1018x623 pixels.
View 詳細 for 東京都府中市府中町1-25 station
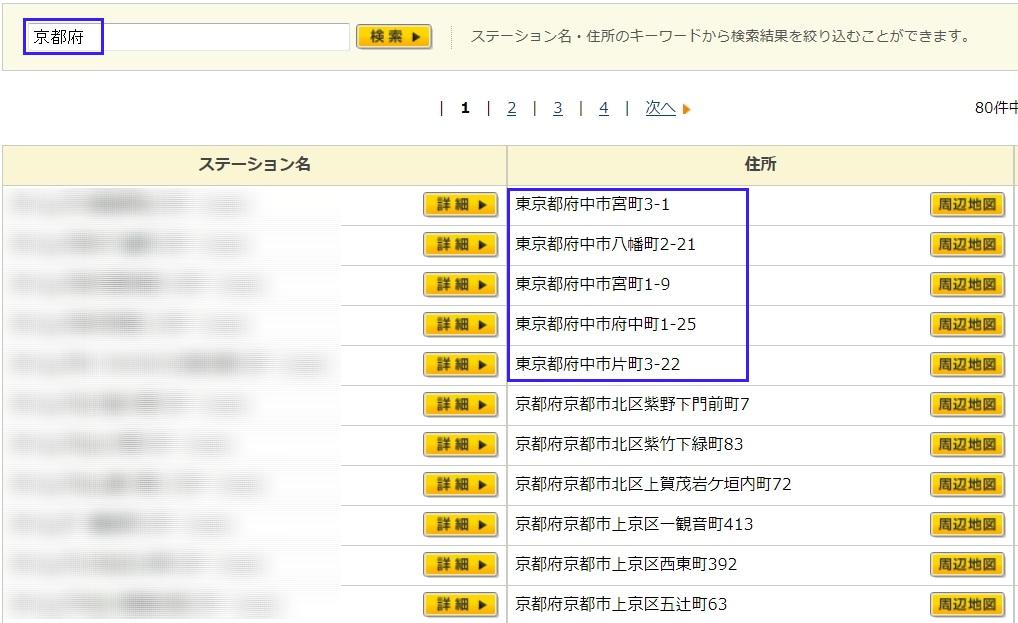pyautogui.click(x=460, y=325)
